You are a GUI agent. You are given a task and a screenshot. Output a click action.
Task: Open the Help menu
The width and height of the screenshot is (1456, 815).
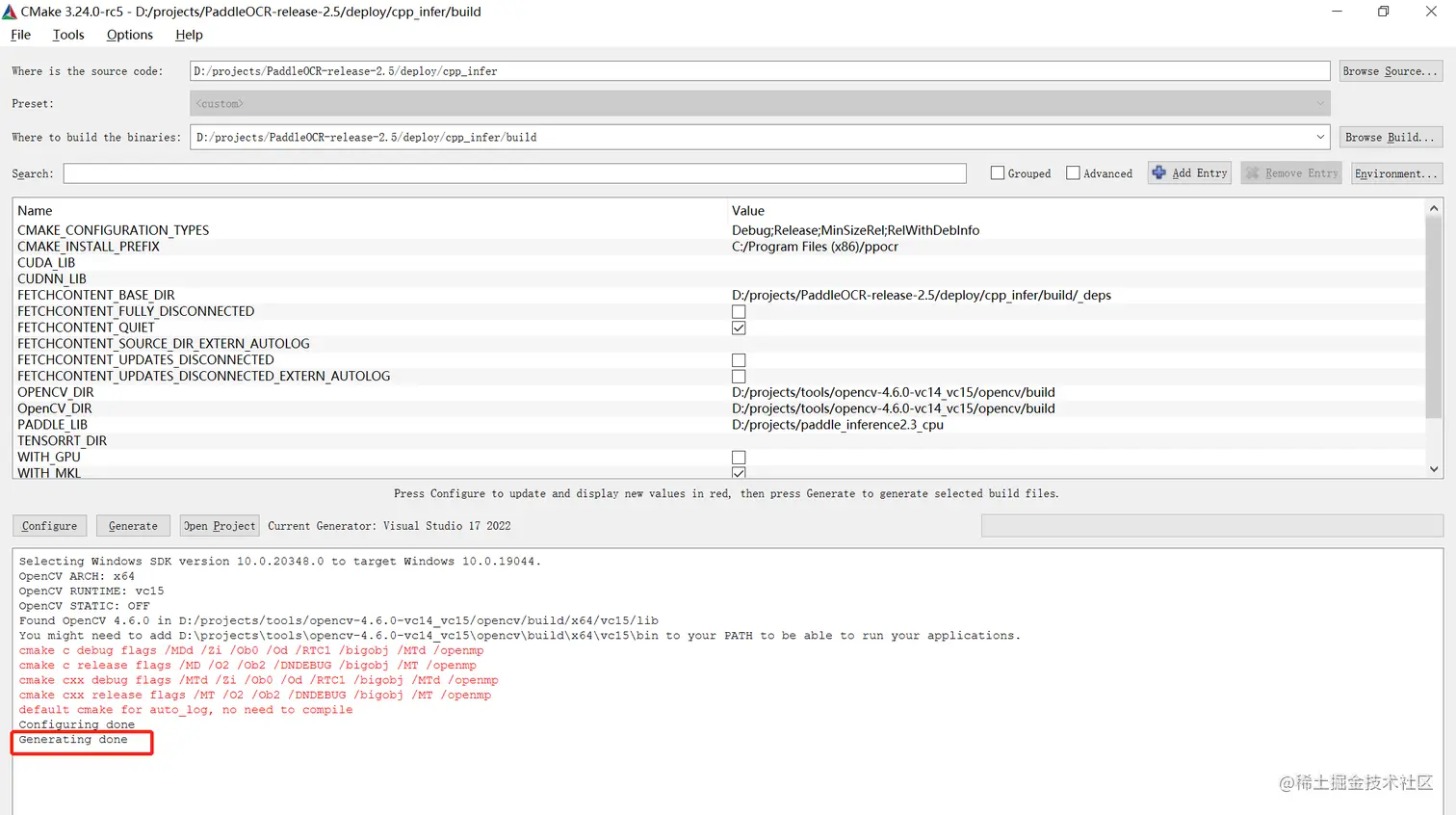189,35
